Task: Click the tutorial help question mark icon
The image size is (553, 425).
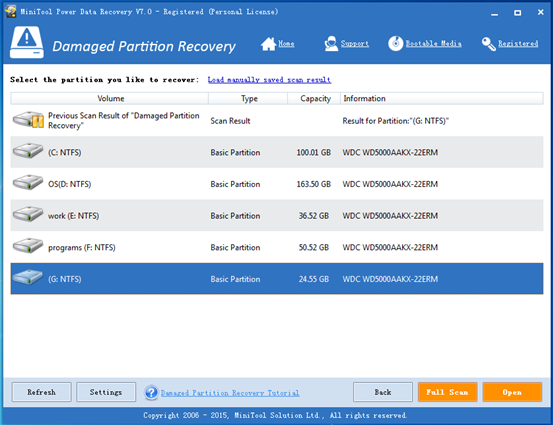Action: tap(151, 392)
